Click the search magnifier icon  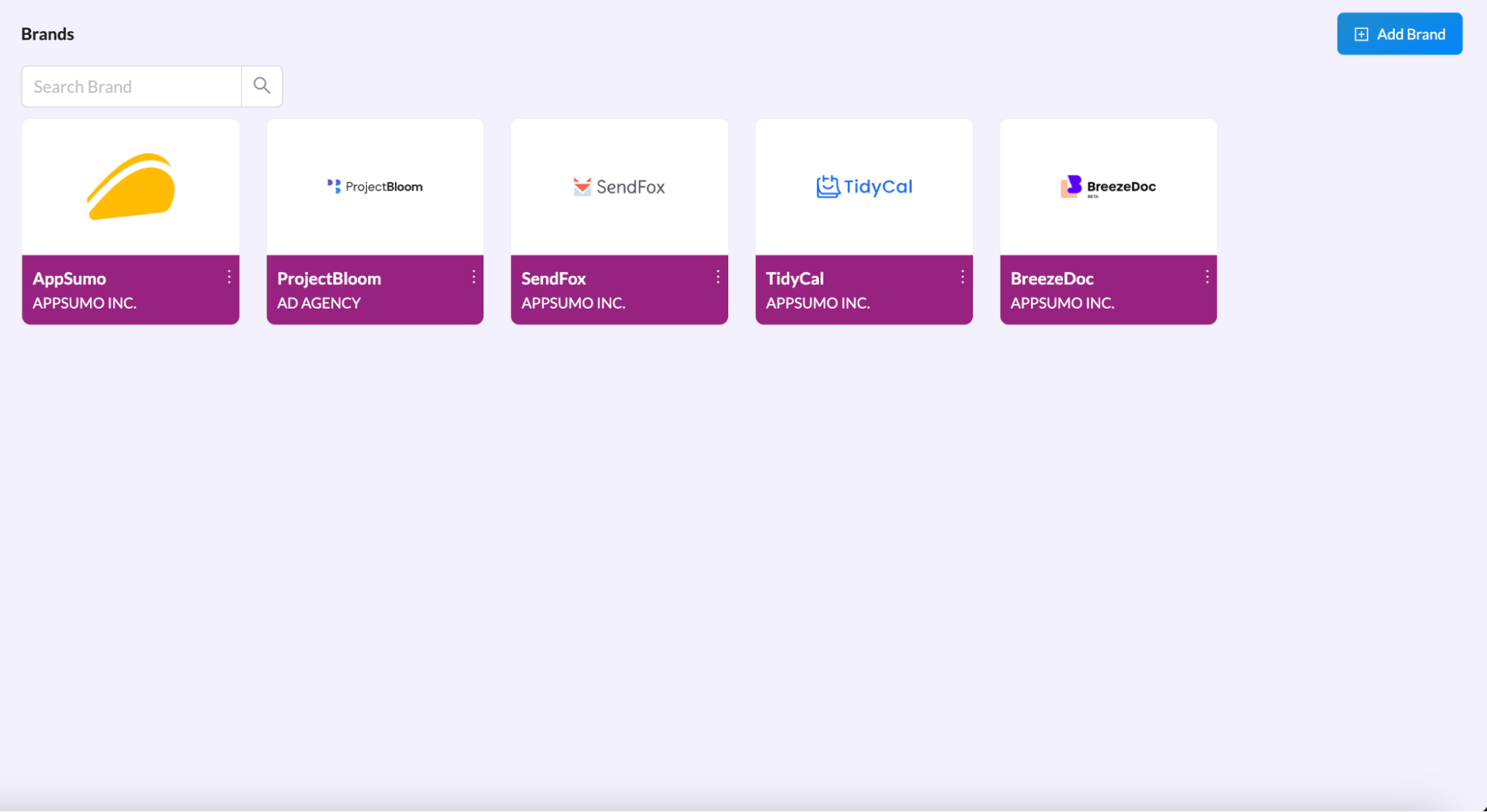tap(261, 86)
